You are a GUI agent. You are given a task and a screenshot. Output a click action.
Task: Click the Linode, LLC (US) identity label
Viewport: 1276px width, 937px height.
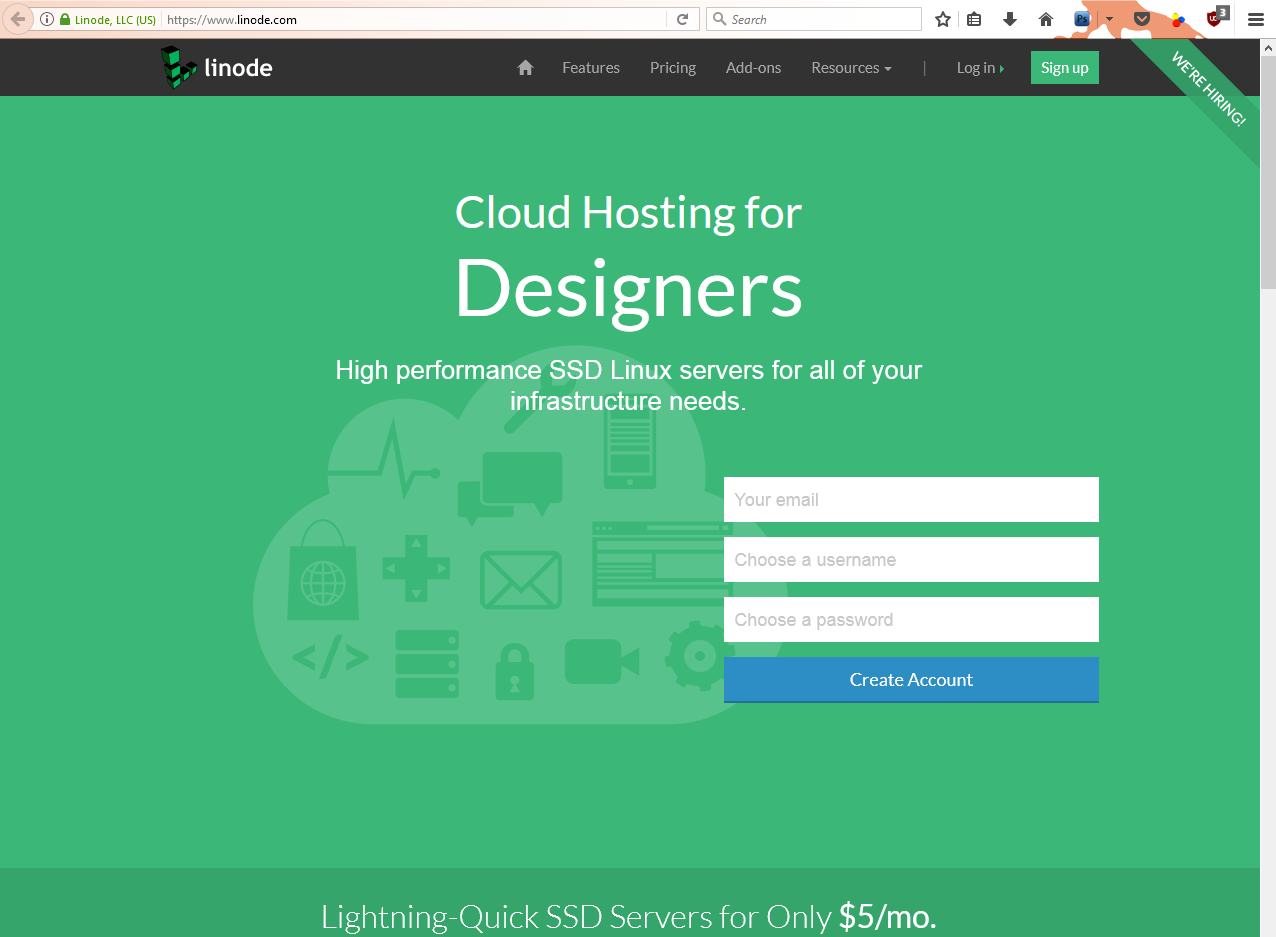pyautogui.click(x=115, y=19)
